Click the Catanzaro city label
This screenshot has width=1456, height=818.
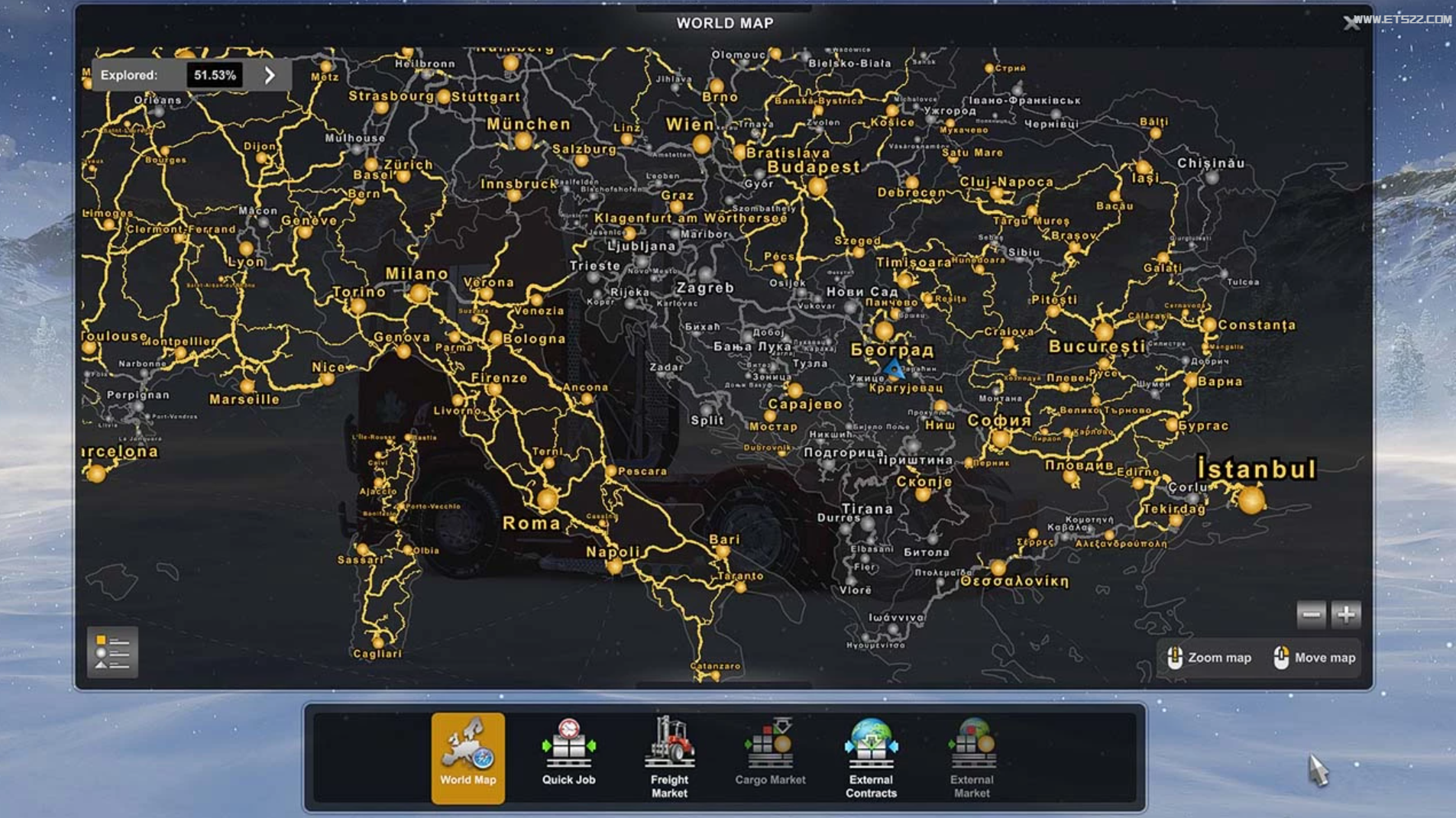pos(715,666)
